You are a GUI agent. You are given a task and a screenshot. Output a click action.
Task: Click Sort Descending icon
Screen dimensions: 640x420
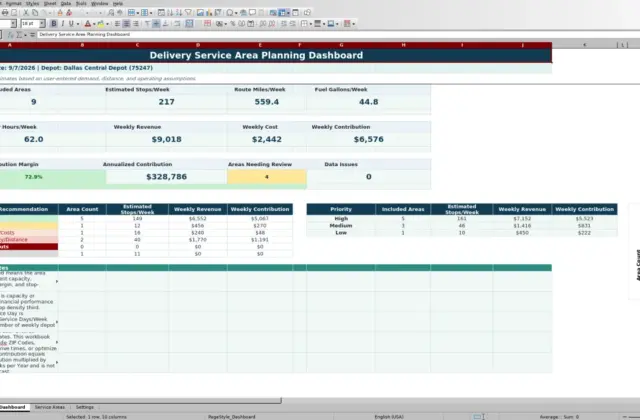pyautogui.click(x=179, y=13)
